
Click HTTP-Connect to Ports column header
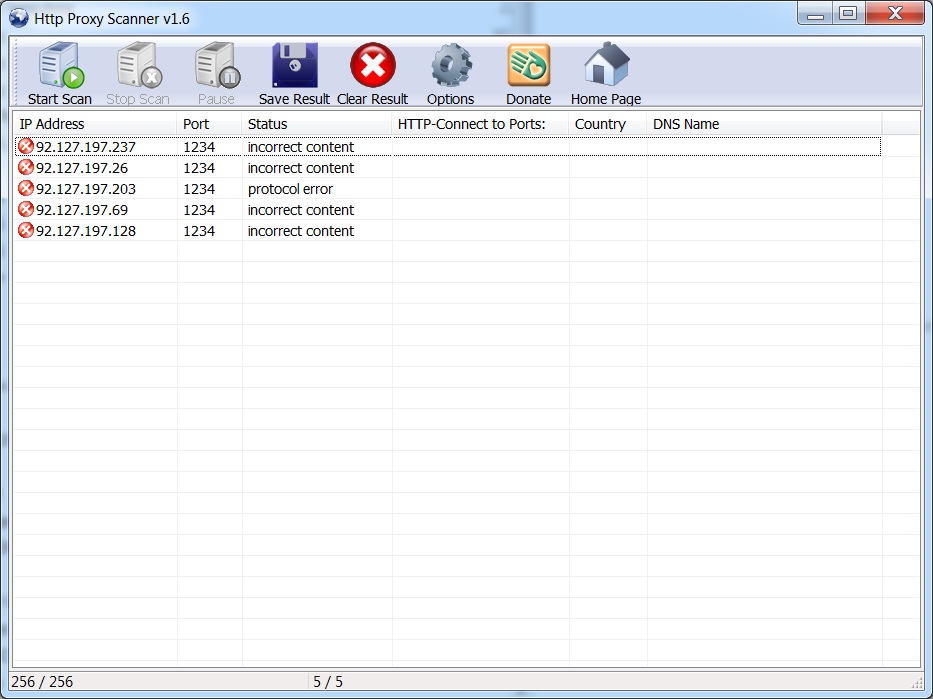480,124
